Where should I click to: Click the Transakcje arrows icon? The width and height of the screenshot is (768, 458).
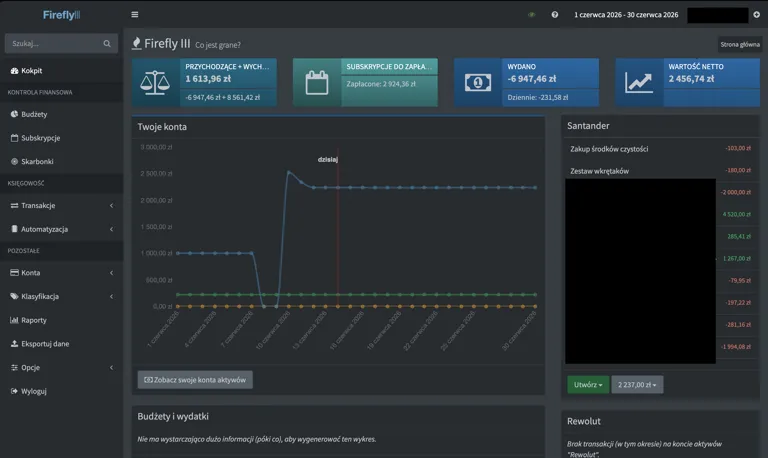pos(14,205)
